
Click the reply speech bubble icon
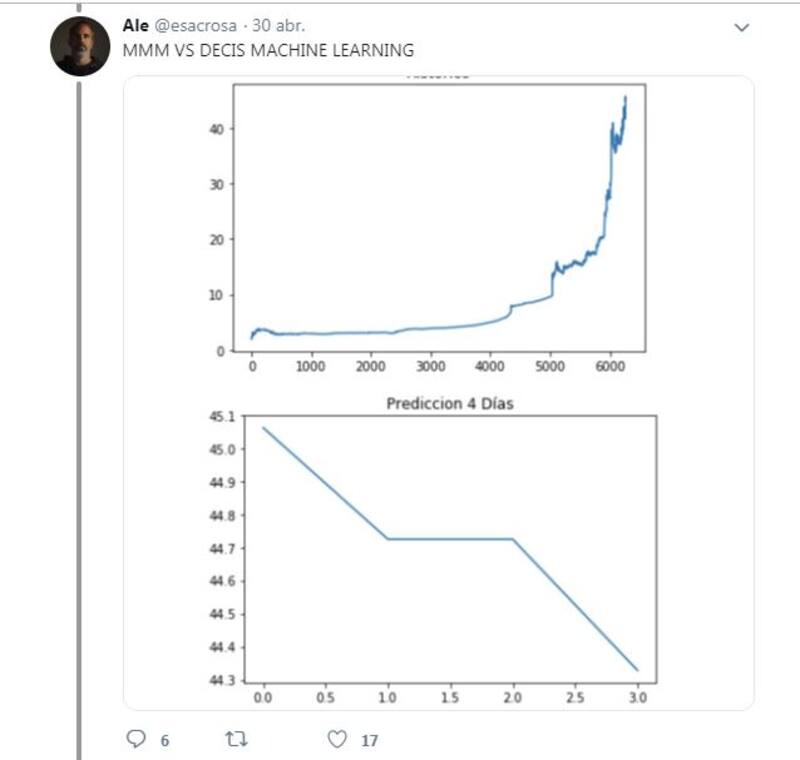137,740
